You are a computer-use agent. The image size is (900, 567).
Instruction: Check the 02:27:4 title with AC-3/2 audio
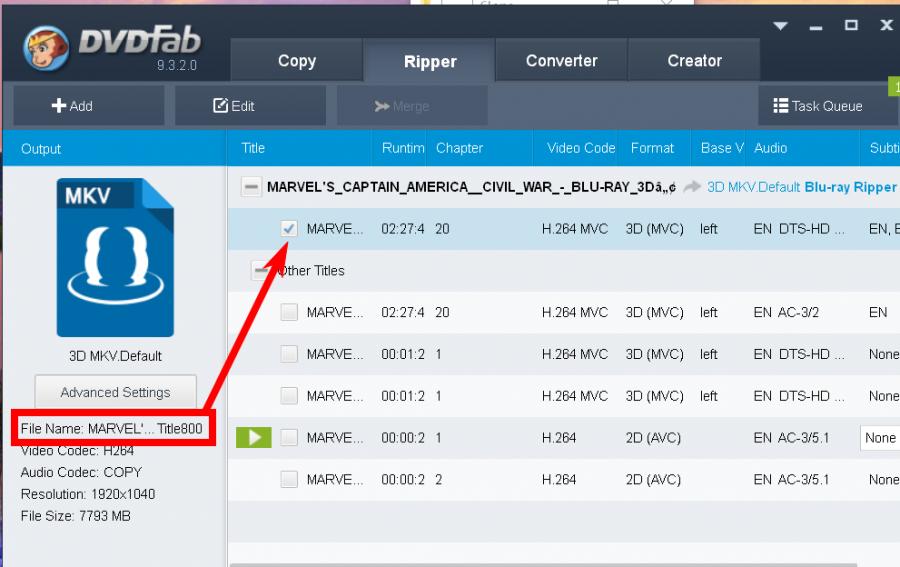point(289,312)
